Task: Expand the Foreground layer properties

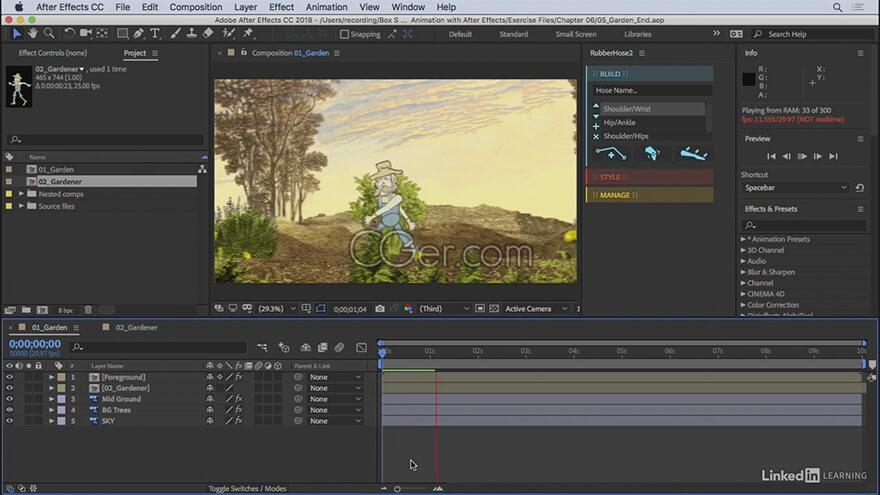Action: tap(51, 377)
